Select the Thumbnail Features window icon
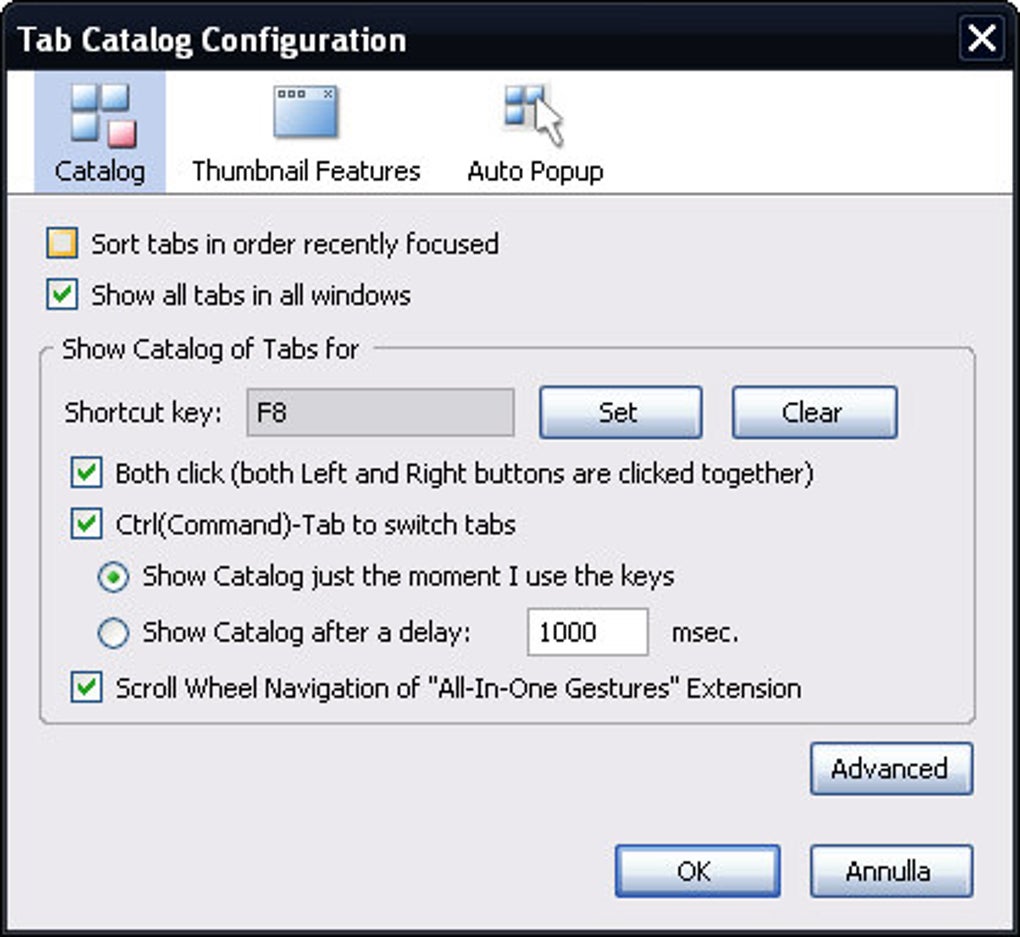This screenshot has width=1020, height=937. tap(305, 110)
